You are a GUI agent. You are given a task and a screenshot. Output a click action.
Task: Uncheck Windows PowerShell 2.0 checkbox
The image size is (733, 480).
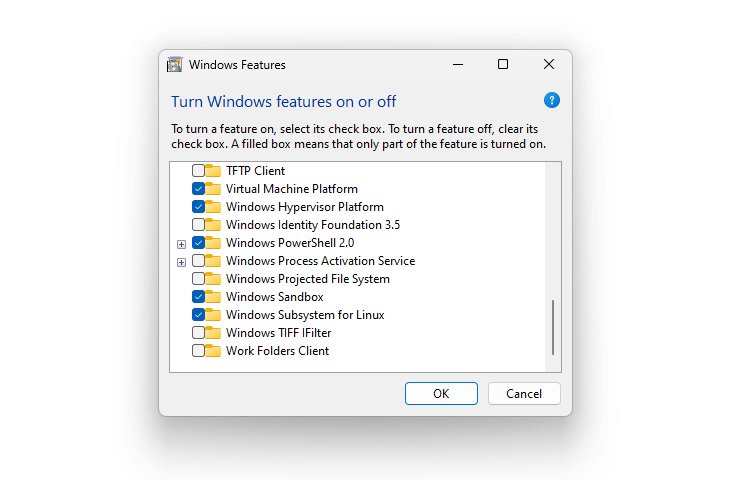click(198, 243)
